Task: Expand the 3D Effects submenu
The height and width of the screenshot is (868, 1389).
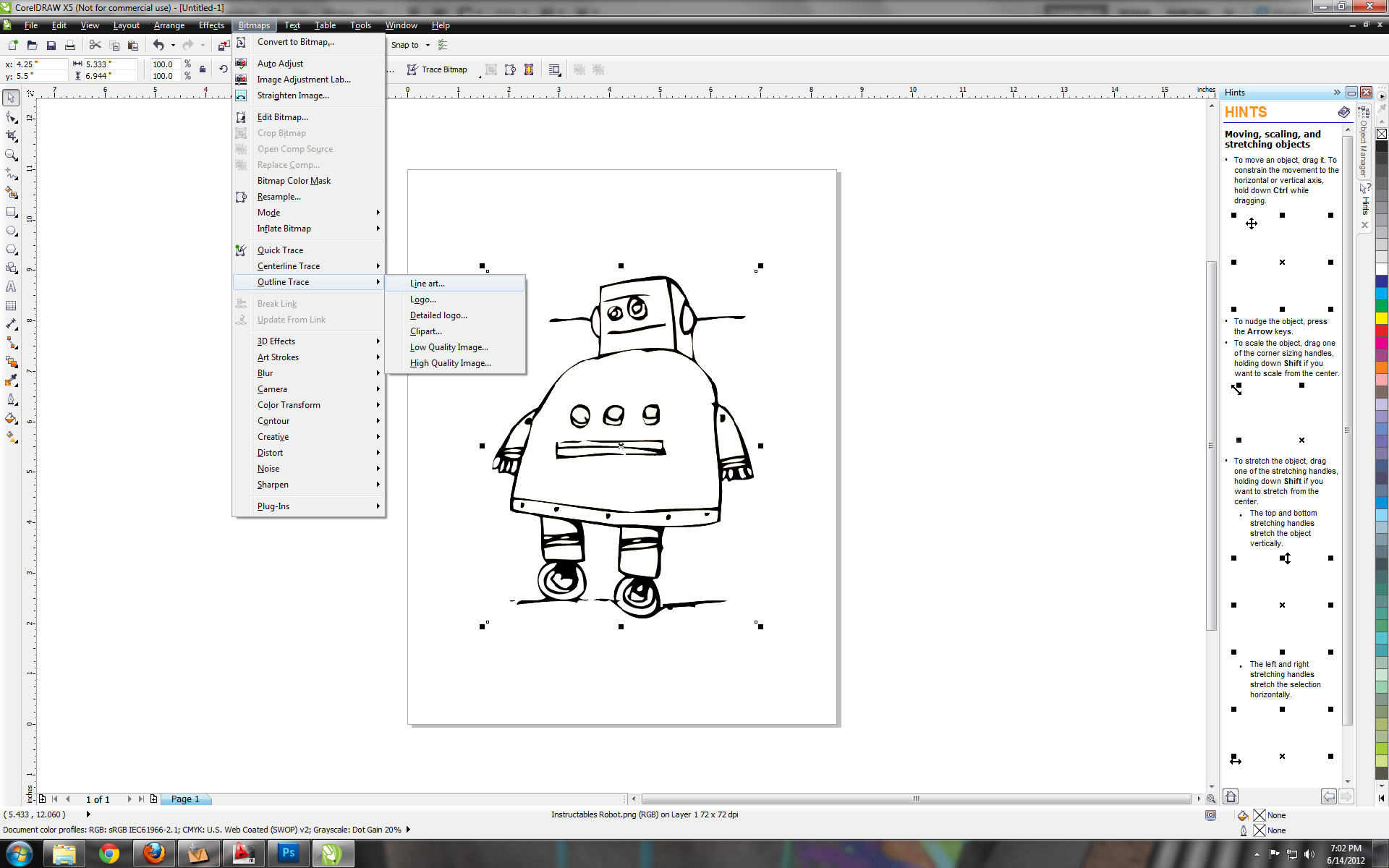Action: click(x=309, y=341)
